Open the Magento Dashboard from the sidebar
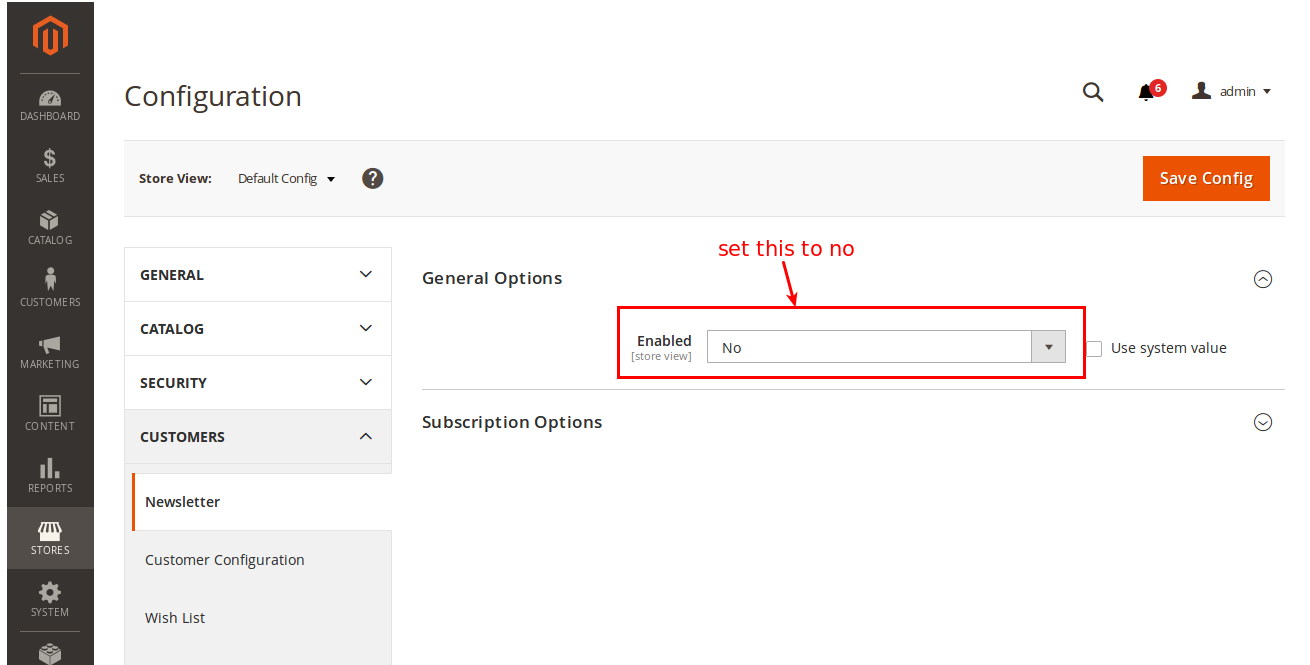1310x665 pixels. 49,105
